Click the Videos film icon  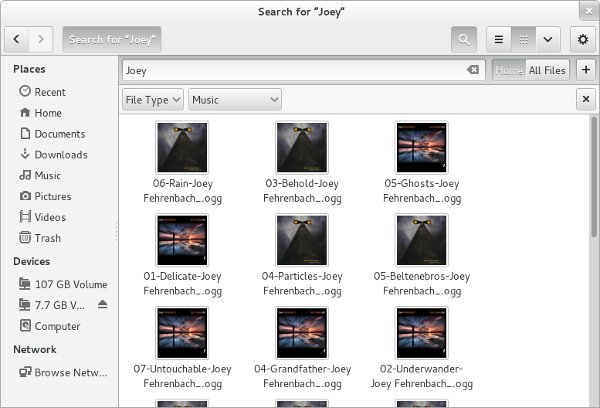[25, 216]
